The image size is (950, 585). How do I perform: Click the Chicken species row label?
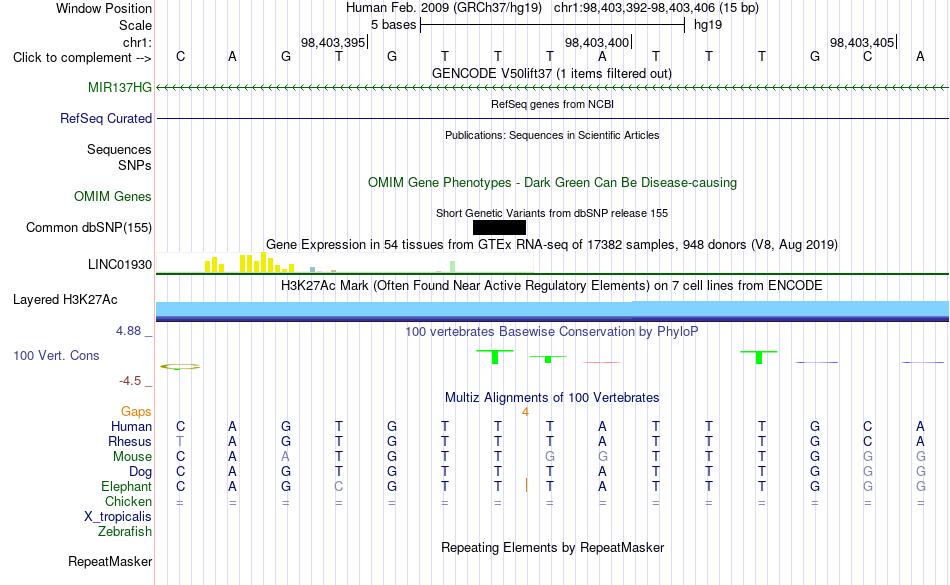coord(128,501)
